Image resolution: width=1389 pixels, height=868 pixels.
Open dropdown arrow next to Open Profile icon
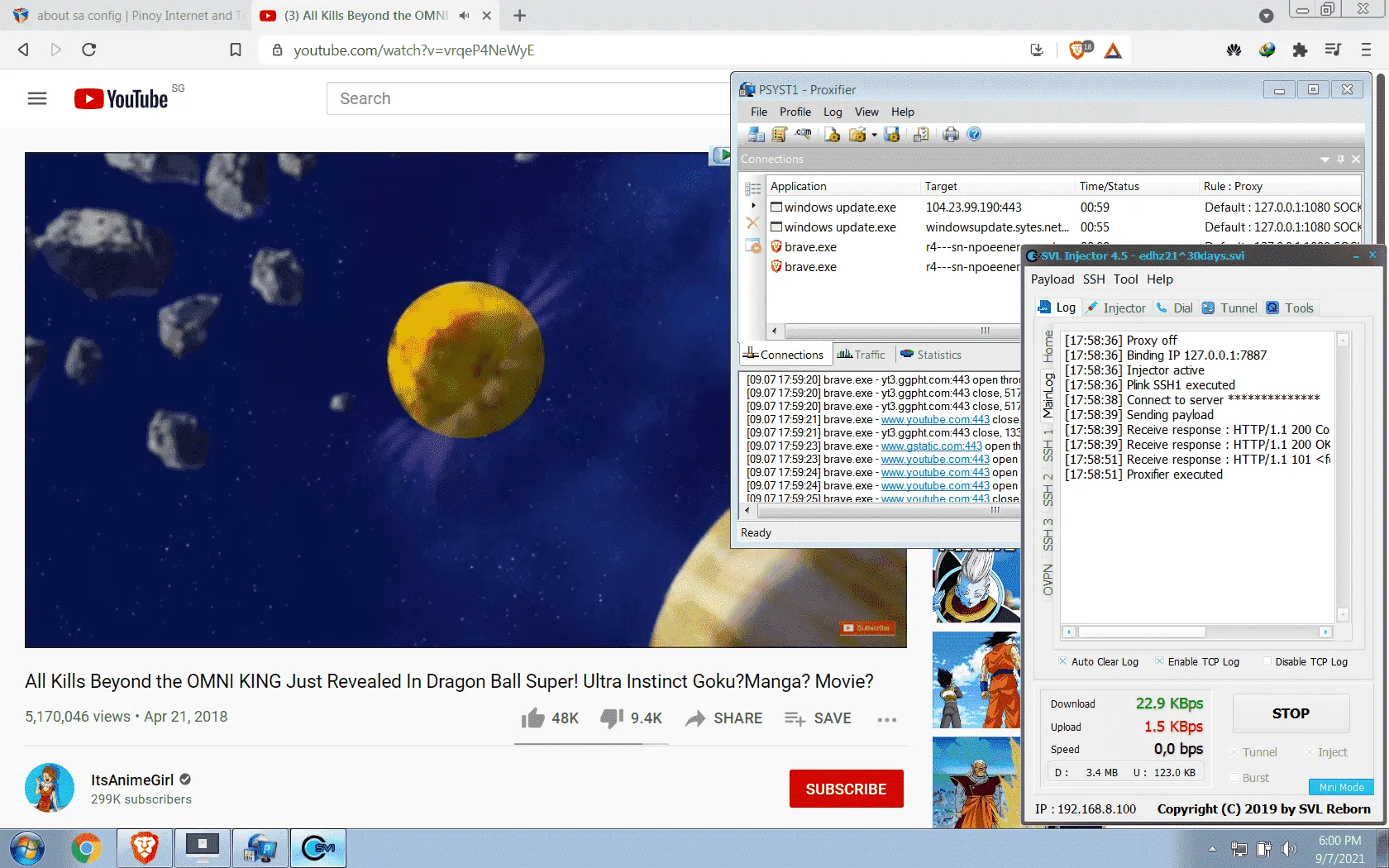[874, 135]
